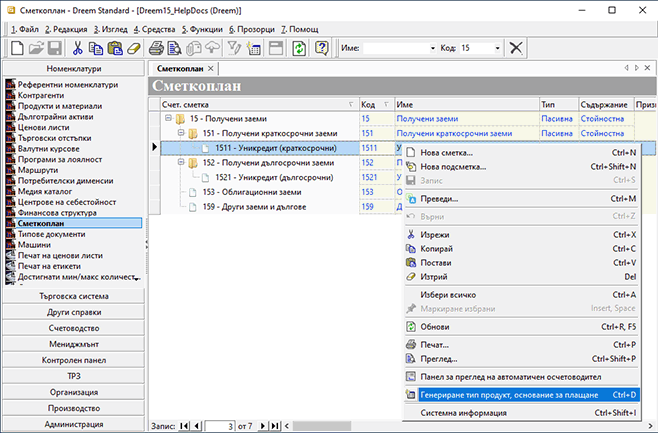Click the panel layout toolbar icon

tap(276, 48)
